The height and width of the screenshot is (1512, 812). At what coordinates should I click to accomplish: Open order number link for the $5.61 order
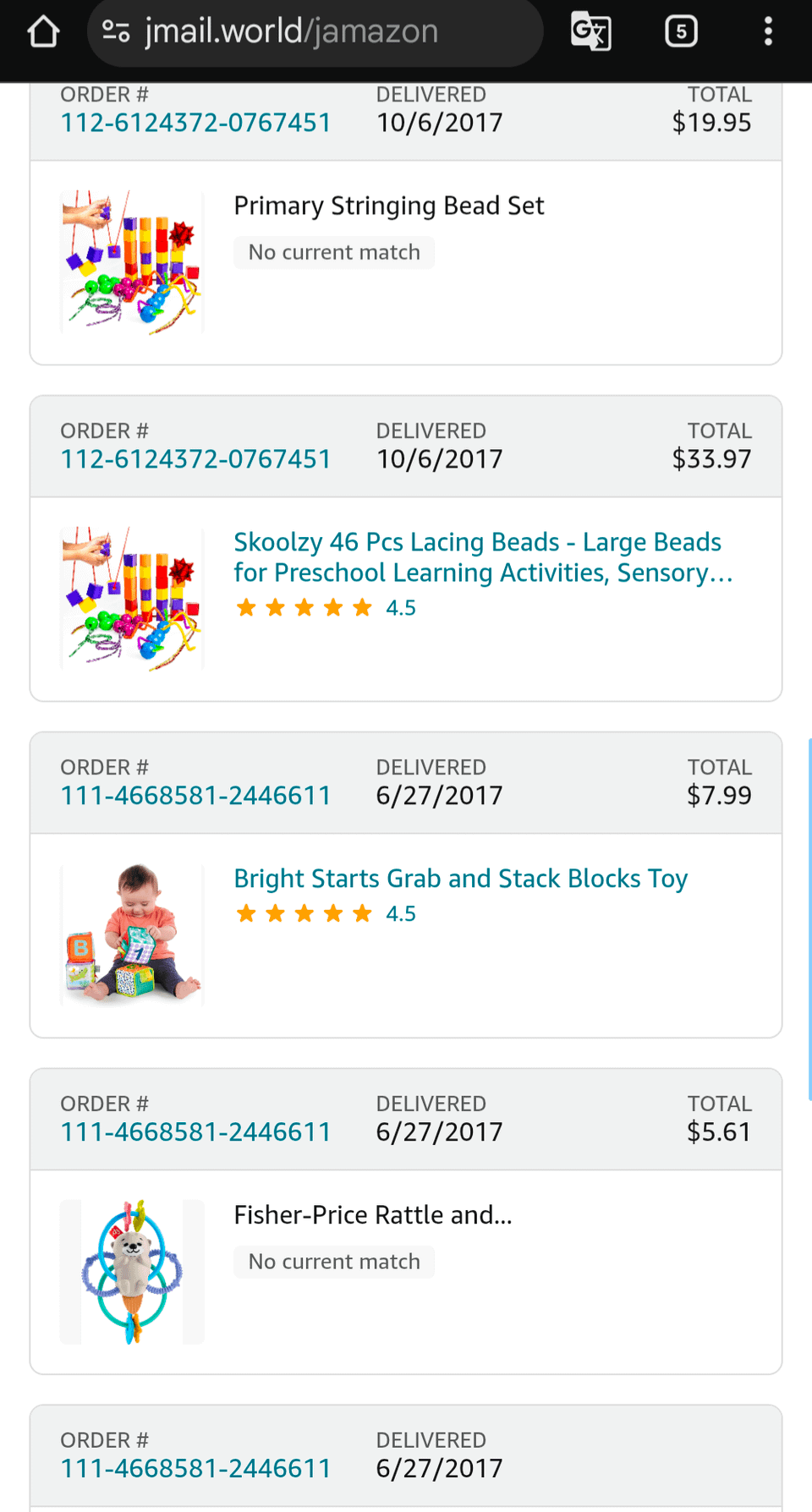(195, 1132)
